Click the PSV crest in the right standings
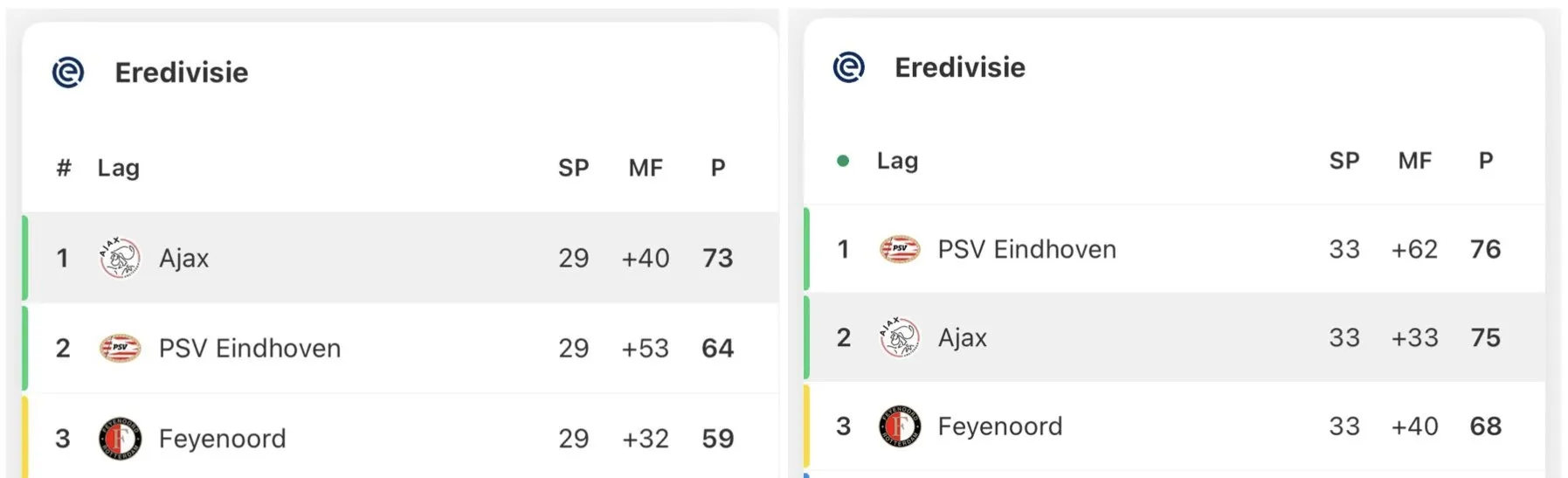Image resolution: width=1568 pixels, height=478 pixels. tap(900, 249)
